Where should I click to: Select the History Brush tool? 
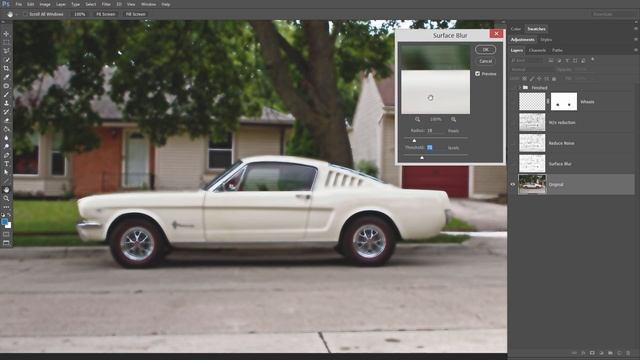tap(6, 111)
